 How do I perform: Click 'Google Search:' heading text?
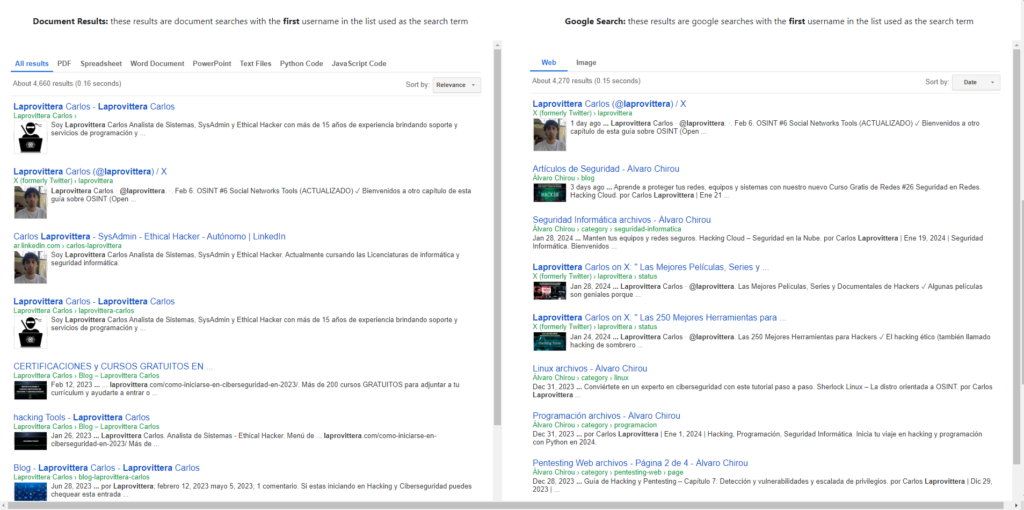pyautogui.click(x=595, y=22)
